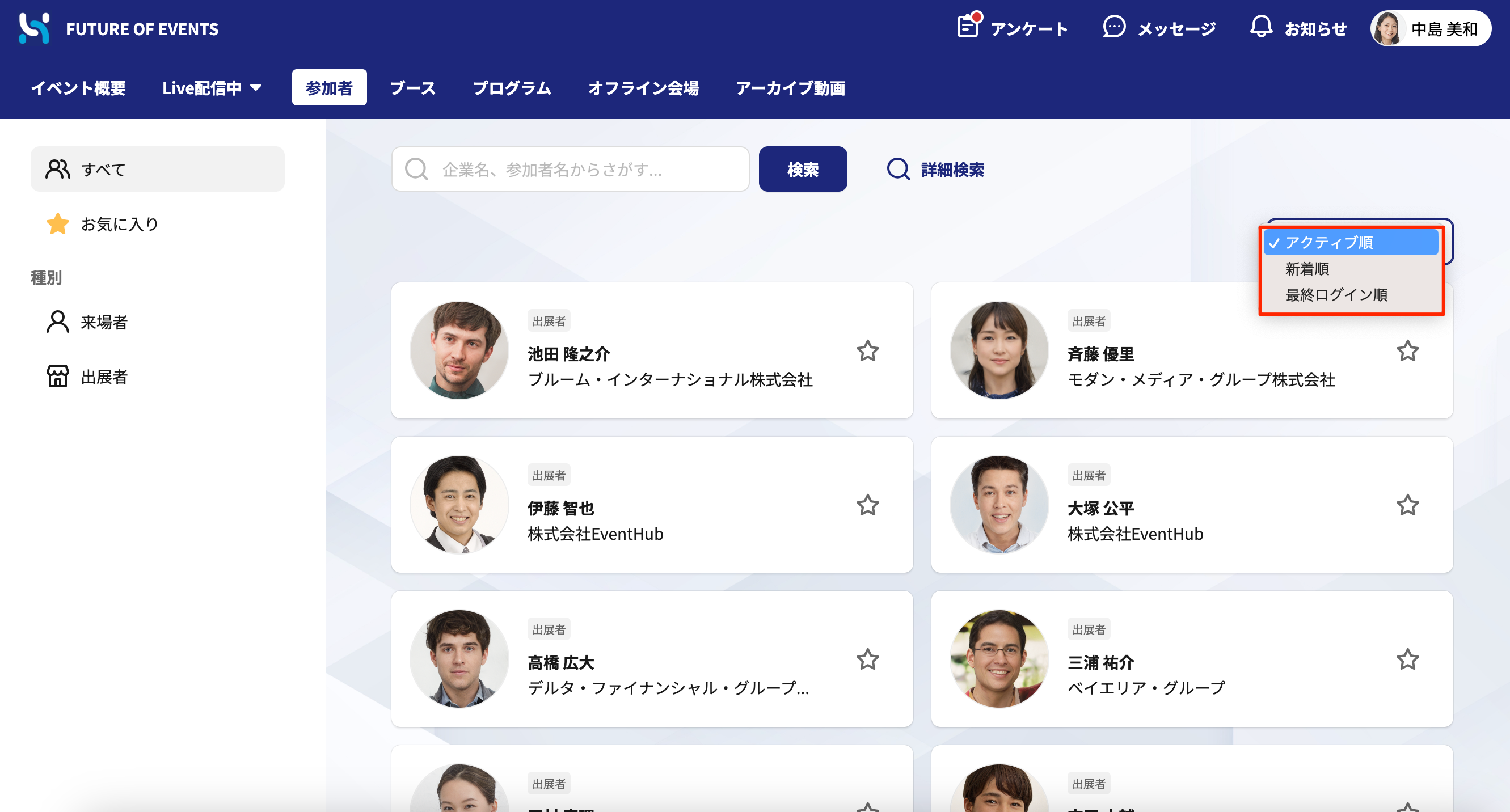Open the アンケート survey icon

968,26
